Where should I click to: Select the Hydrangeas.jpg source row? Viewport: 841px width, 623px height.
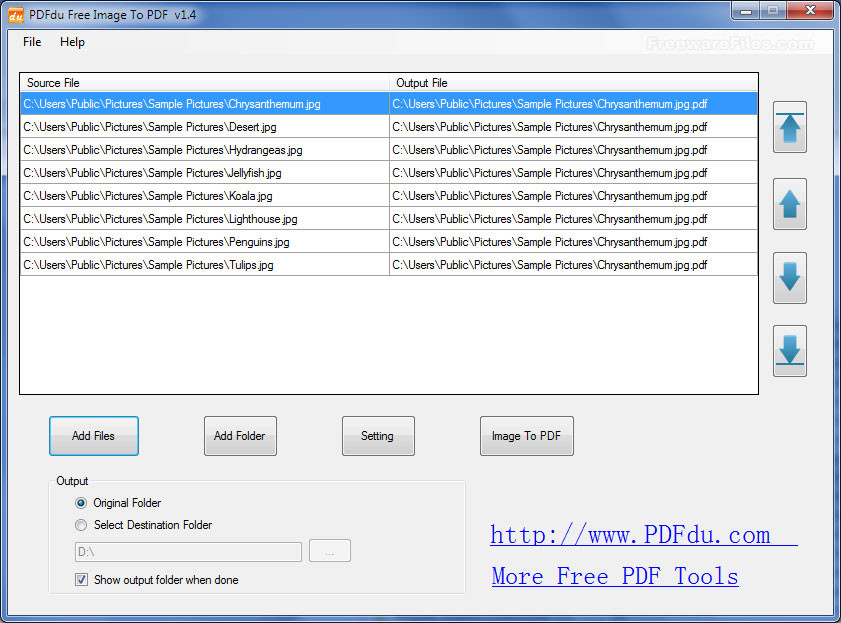tap(204, 150)
